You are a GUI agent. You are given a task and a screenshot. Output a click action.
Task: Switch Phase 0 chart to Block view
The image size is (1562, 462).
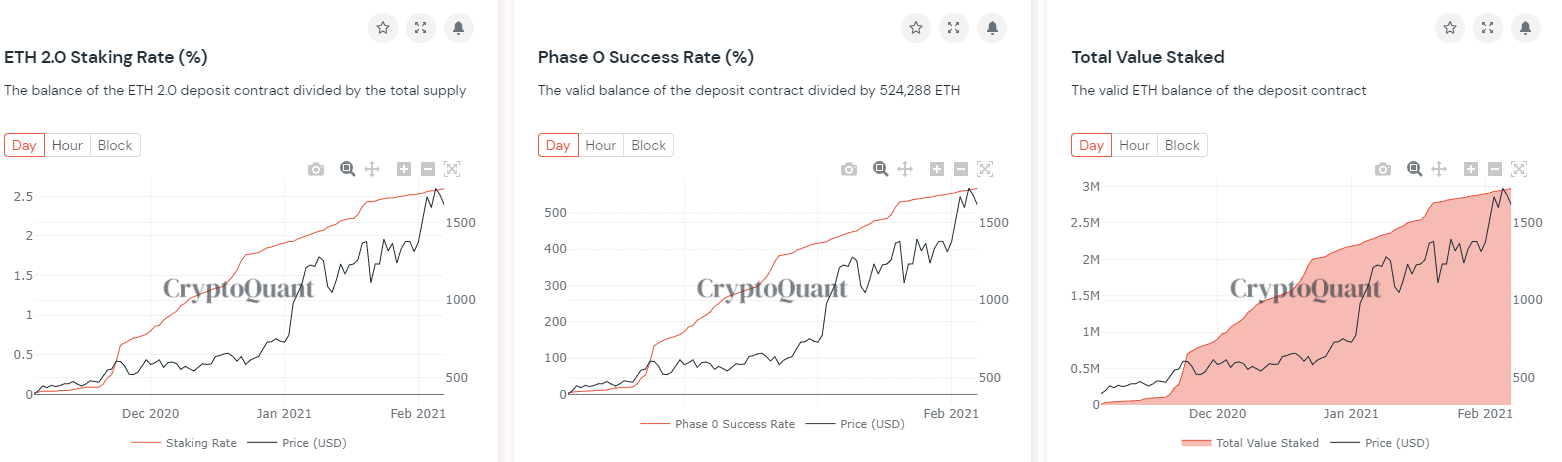pyautogui.click(x=648, y=145)
